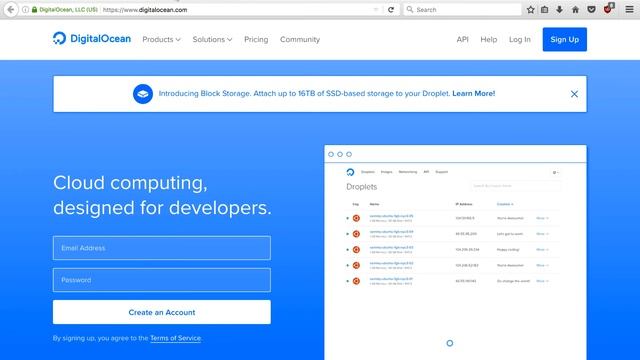
Task: Click the browser back arrow button
Action: [11, 9]
